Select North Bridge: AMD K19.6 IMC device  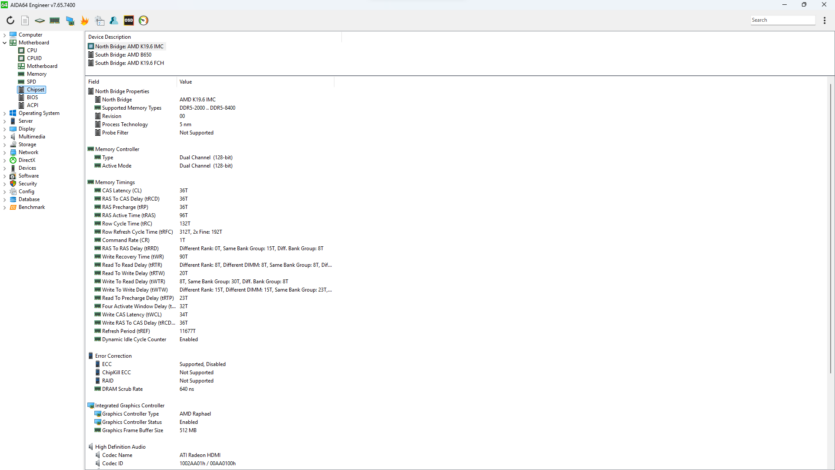[x=126, y=46]
